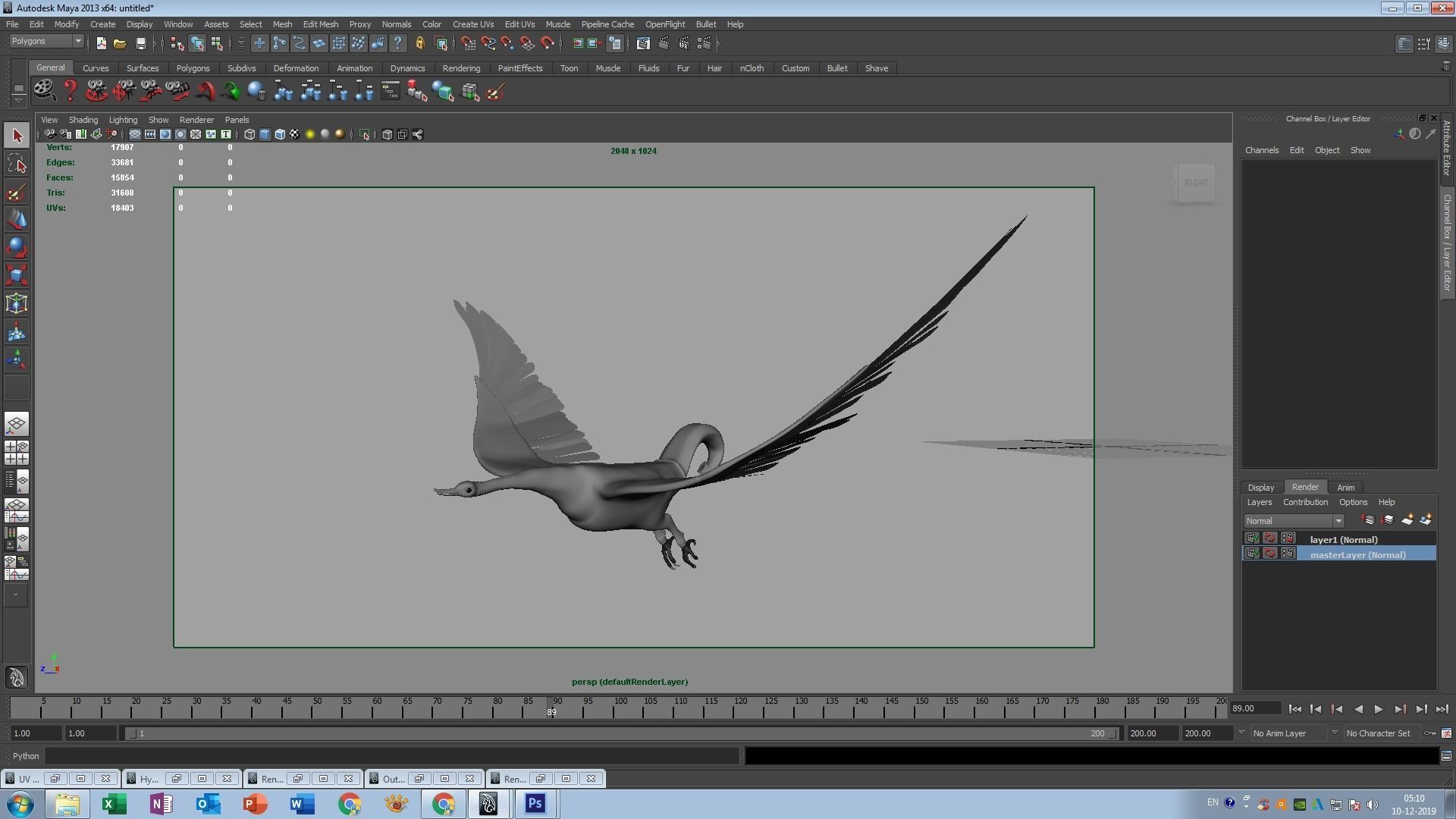Open the Create UVs menu
This screenshot has height=819, width=1456.
coord(473,24)
